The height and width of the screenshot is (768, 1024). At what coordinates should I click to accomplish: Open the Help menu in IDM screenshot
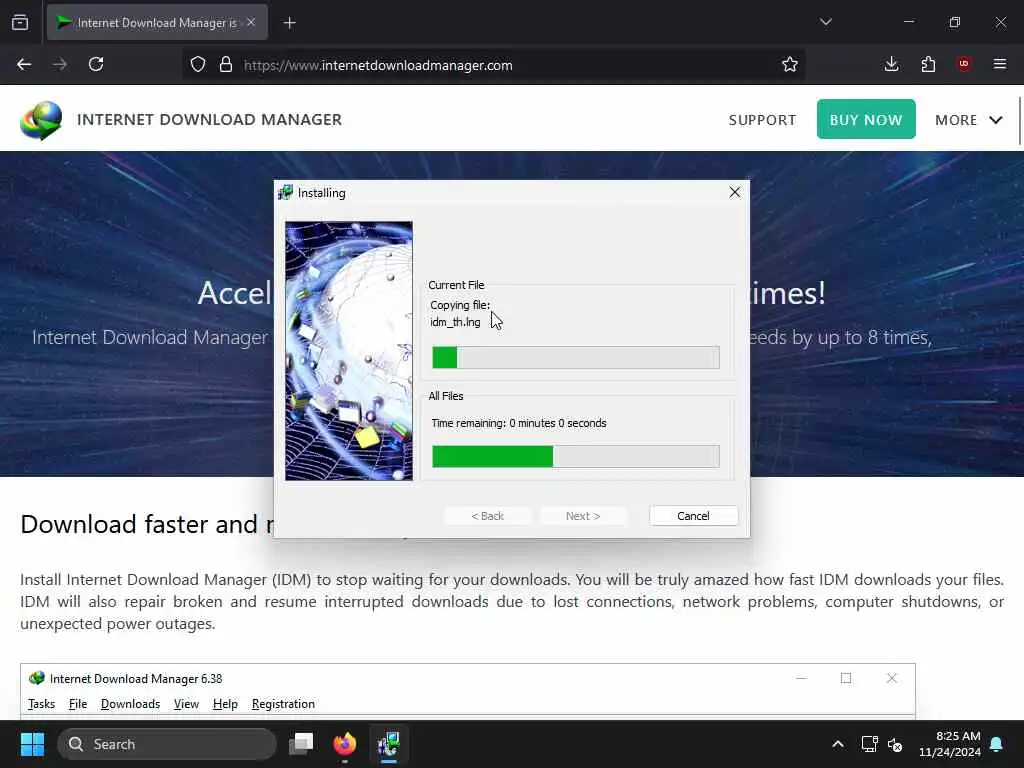[225, 704]
